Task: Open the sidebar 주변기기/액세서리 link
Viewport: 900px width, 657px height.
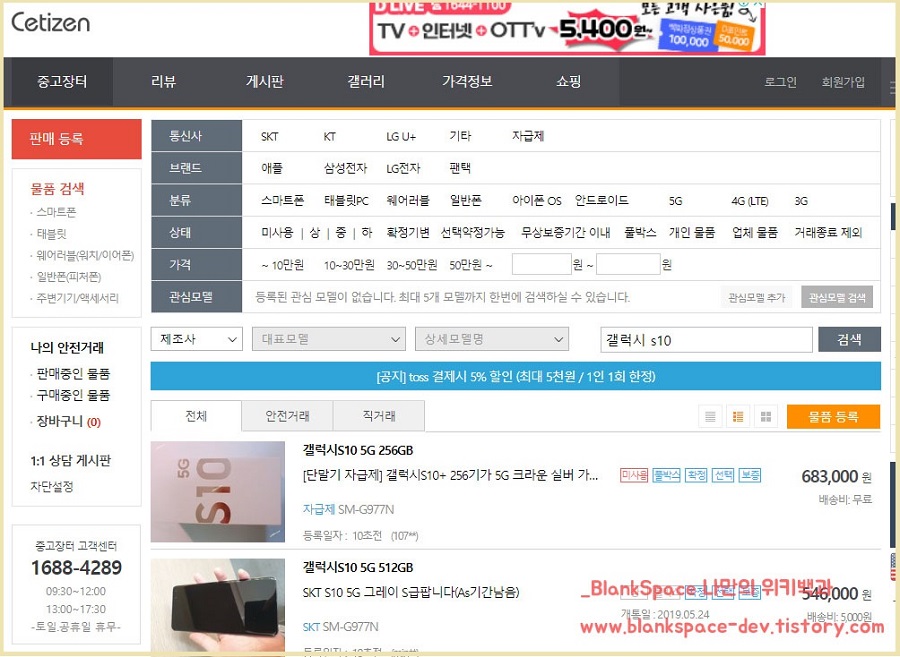Action: (x=77, y=298)
